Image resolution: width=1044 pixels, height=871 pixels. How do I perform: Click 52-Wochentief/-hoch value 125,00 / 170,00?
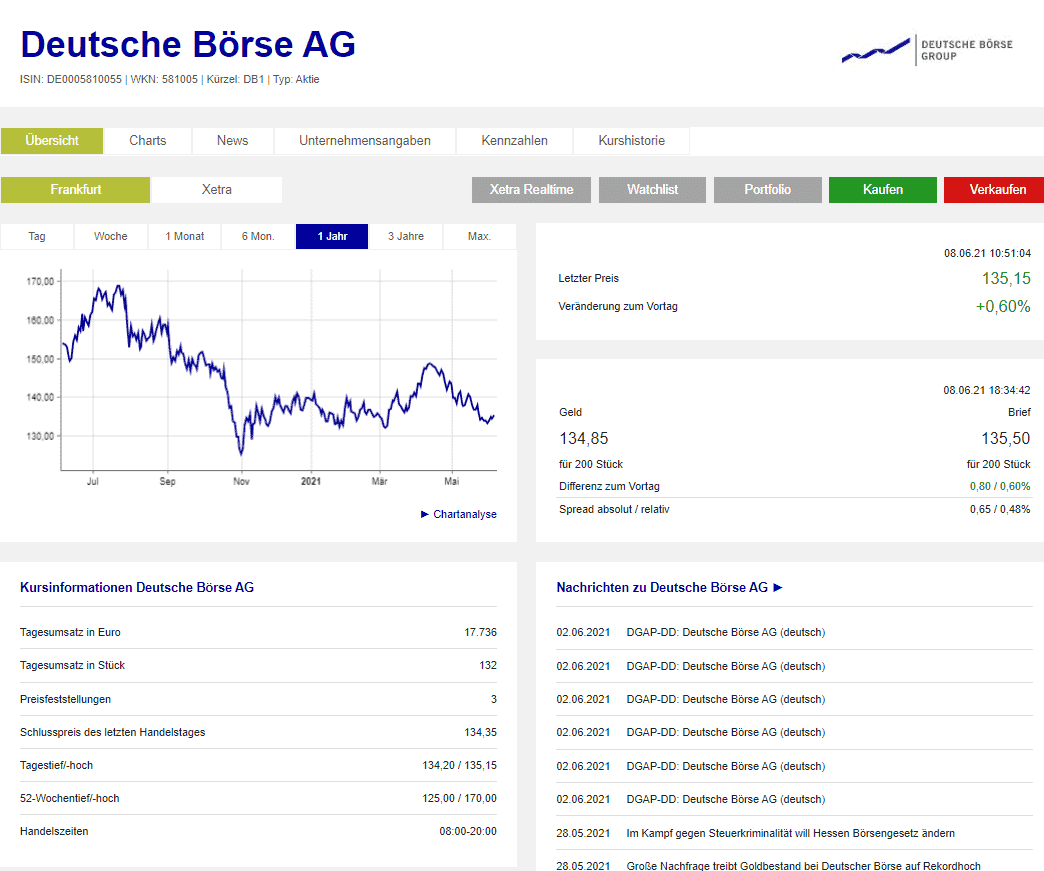click(x=459, y=798)
